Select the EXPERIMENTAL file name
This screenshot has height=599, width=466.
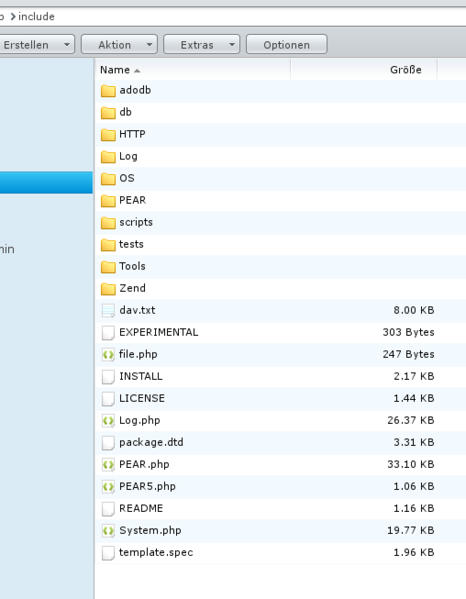pos(159,332)
